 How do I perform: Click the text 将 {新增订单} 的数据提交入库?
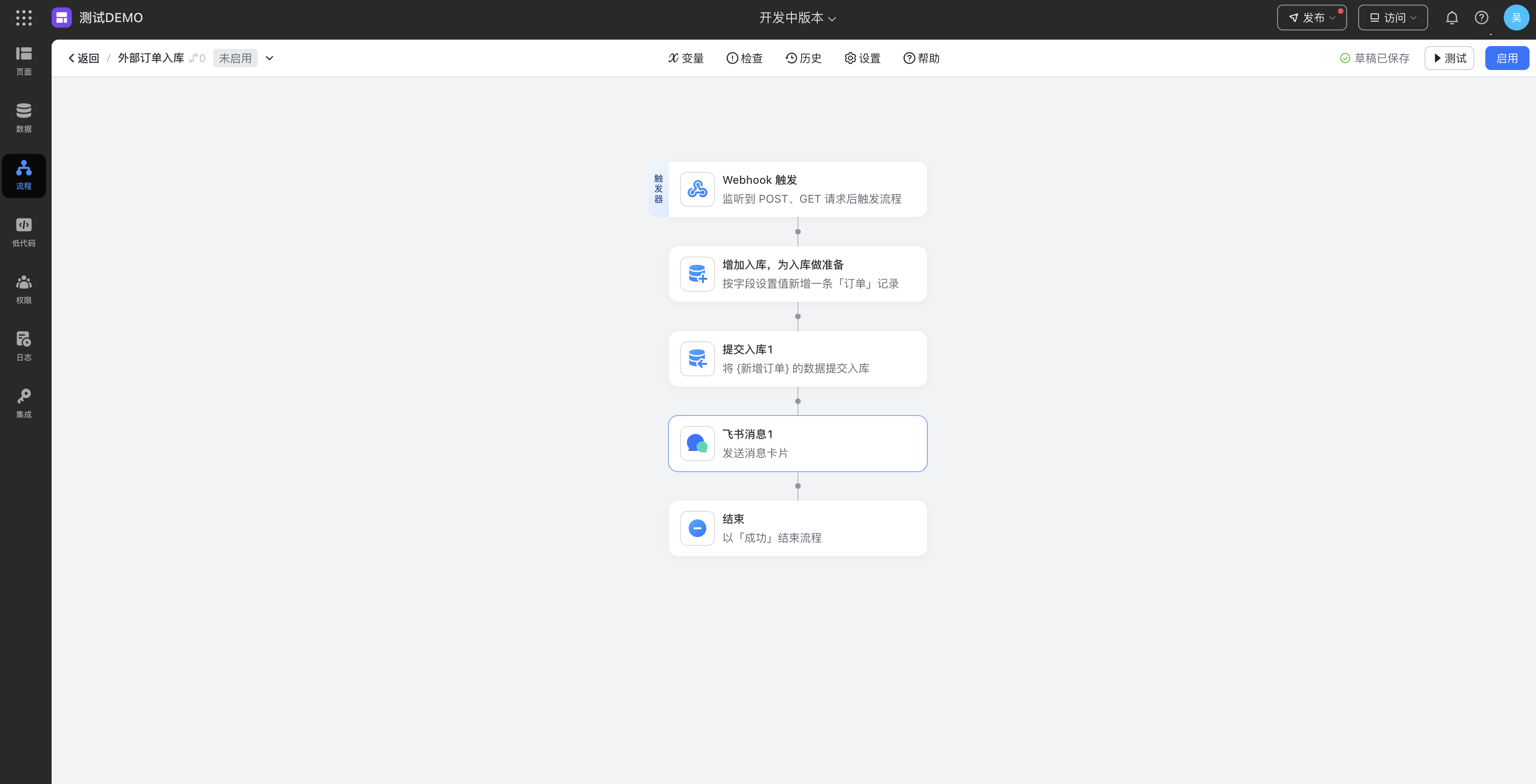tap(796, 369)
